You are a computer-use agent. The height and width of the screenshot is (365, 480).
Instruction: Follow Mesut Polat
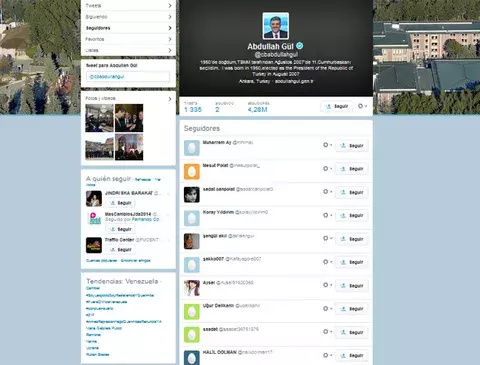point(352,169)
